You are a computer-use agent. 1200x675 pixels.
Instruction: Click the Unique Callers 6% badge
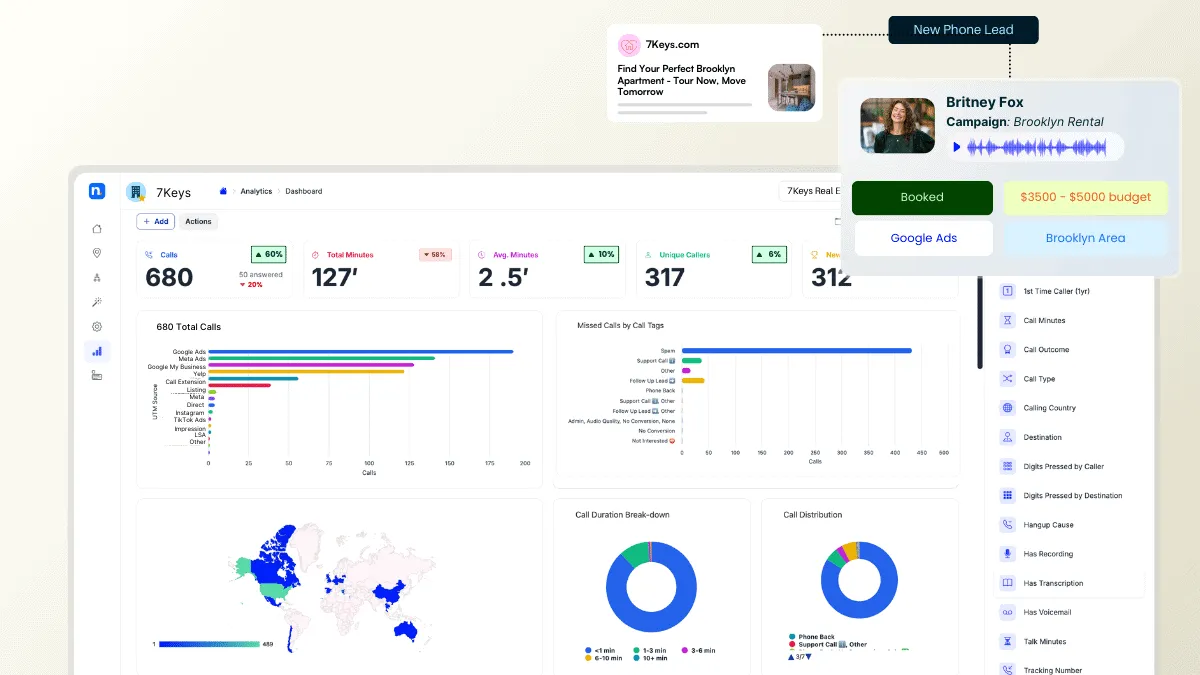(x=768, y=255)
